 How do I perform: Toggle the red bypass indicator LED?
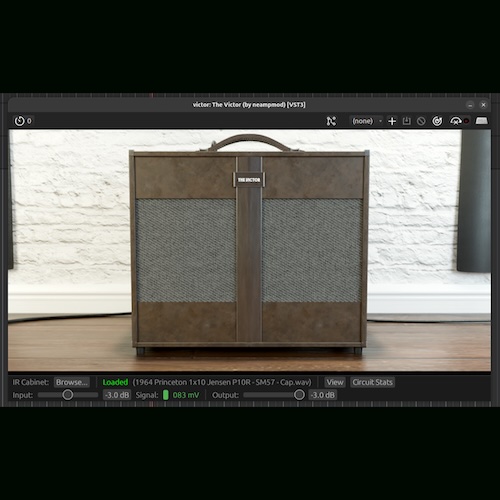tap(466, 121)
